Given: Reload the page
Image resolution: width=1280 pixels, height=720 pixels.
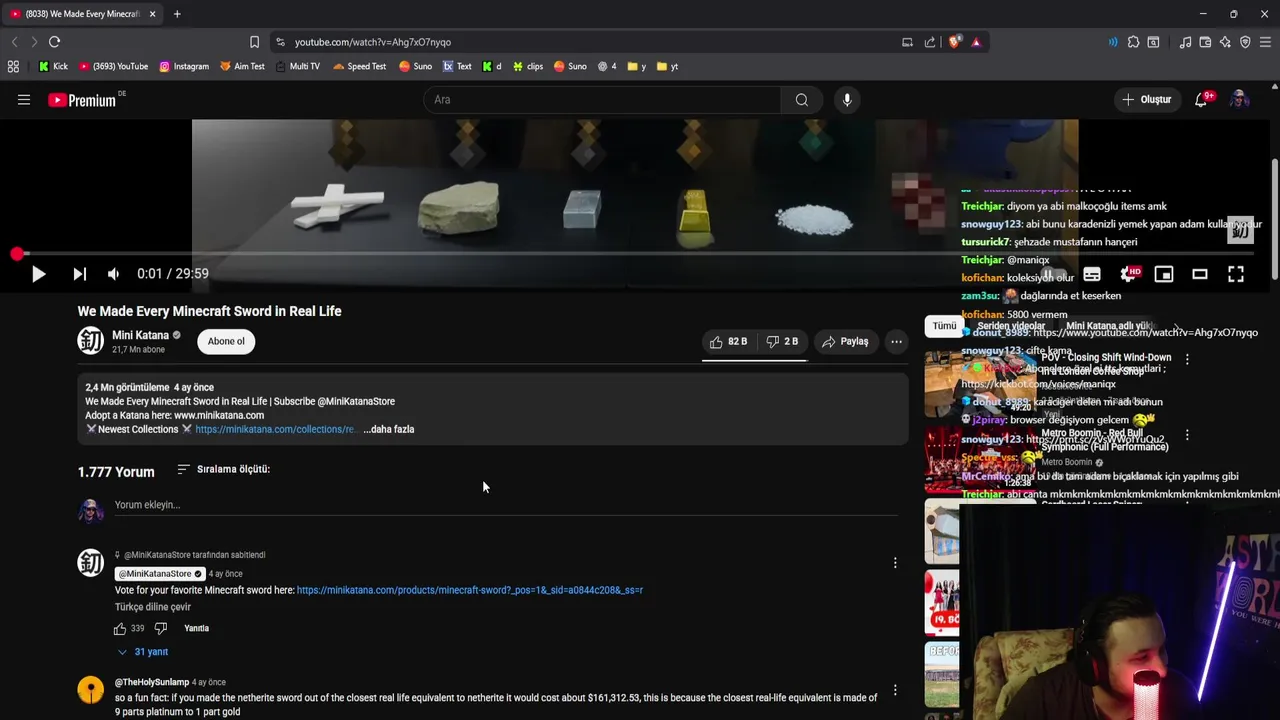Looking at the screenshot, I should [x=54, y=42].
